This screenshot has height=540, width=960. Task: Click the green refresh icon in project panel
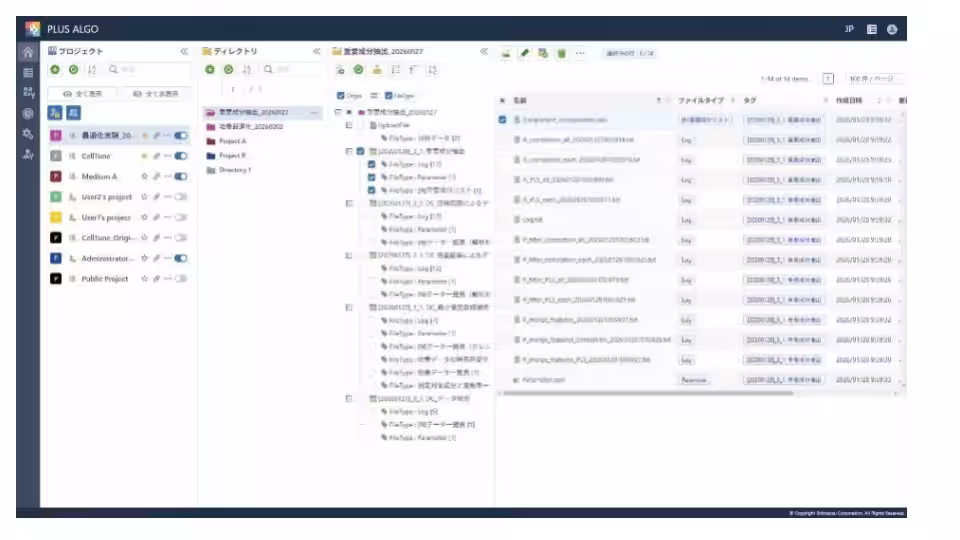[73, 70]
